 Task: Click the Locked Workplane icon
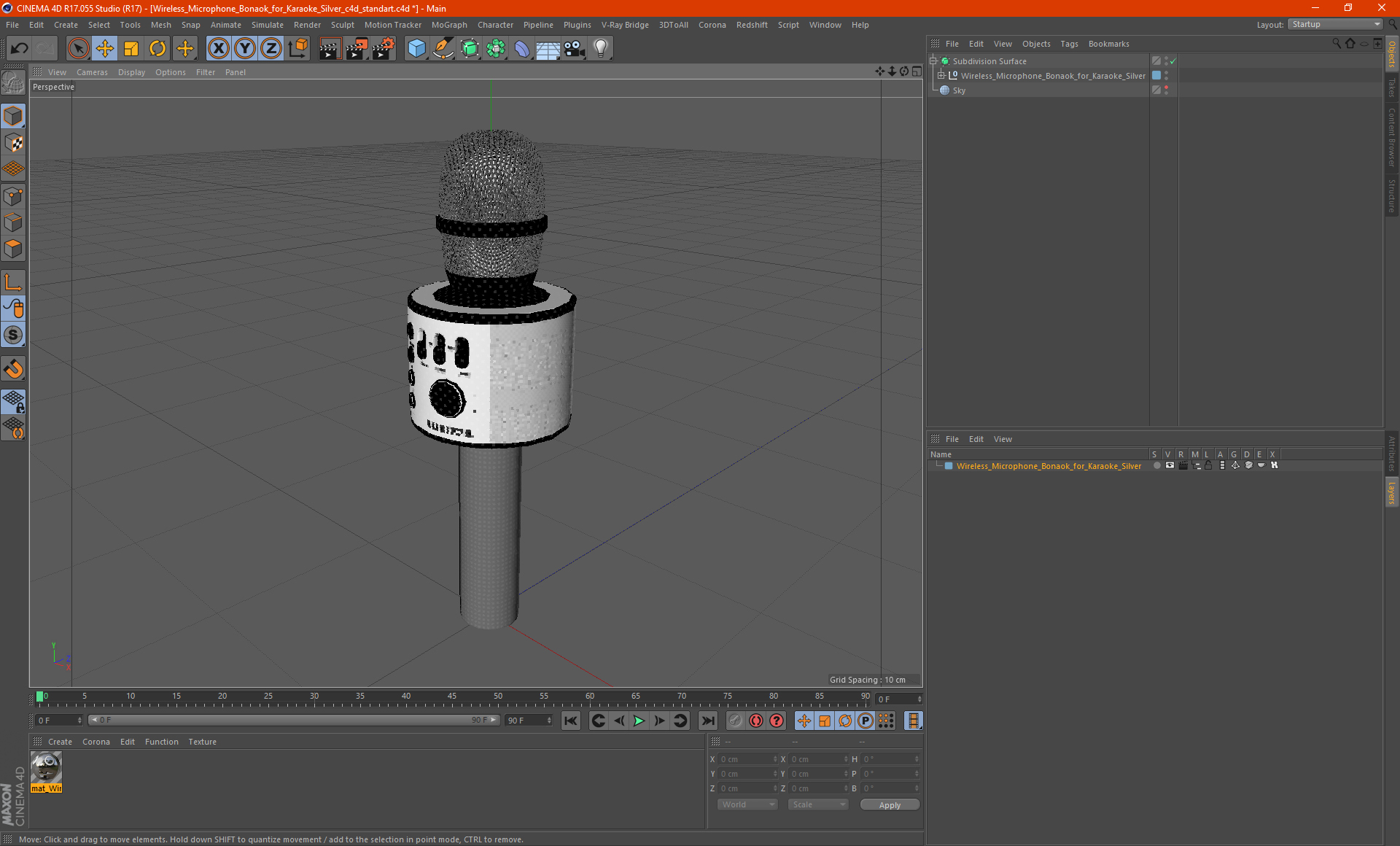point(13,401)
